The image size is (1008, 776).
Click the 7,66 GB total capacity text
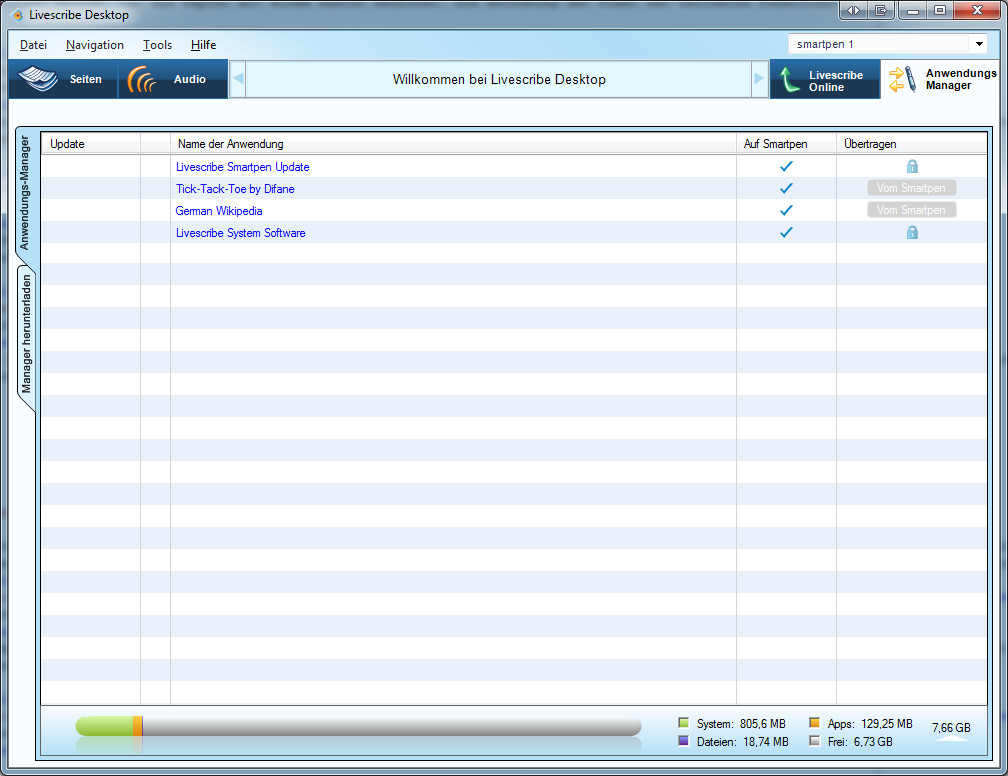(951, 728)
